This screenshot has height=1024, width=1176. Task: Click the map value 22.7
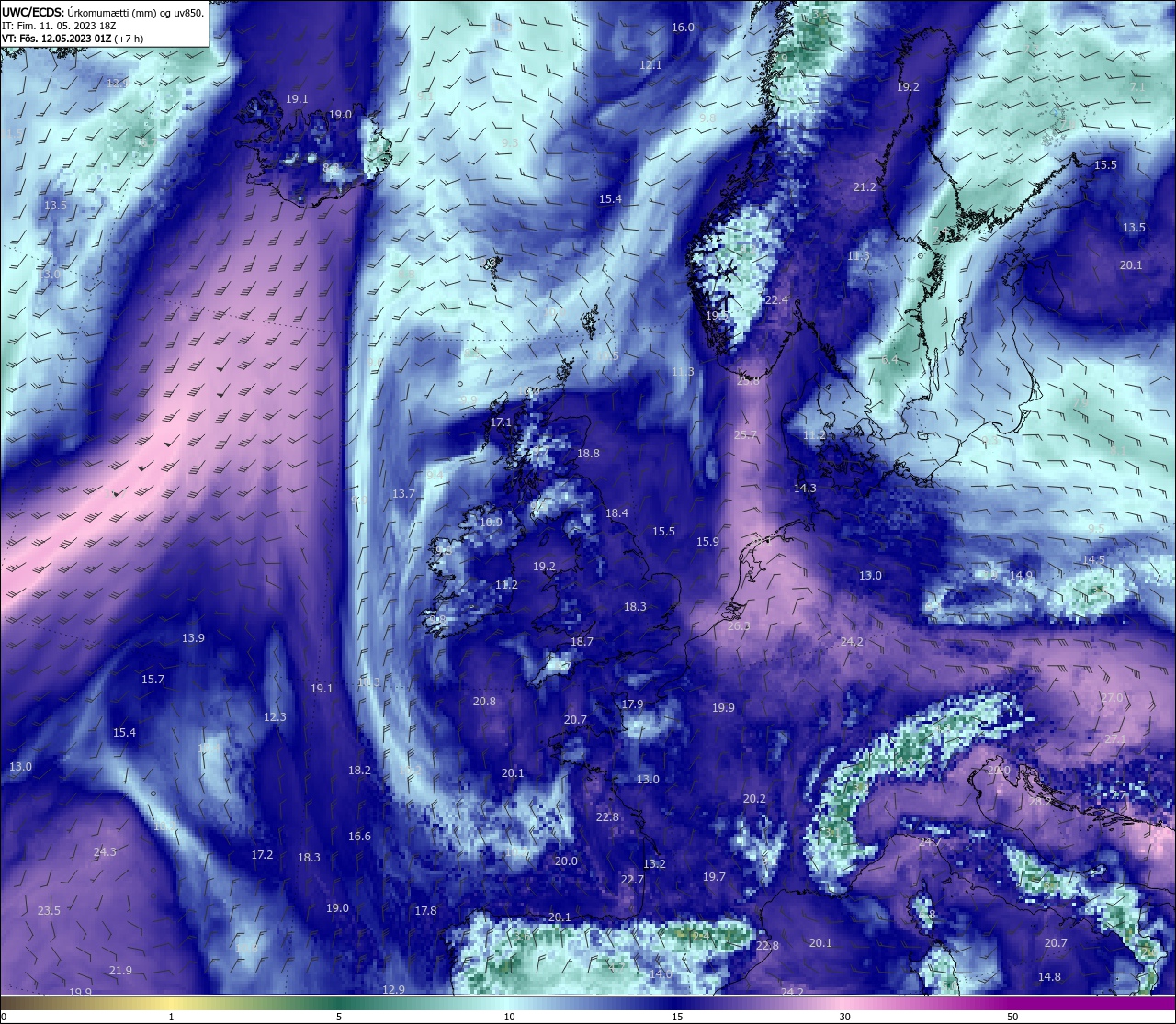tap(632, 880)
